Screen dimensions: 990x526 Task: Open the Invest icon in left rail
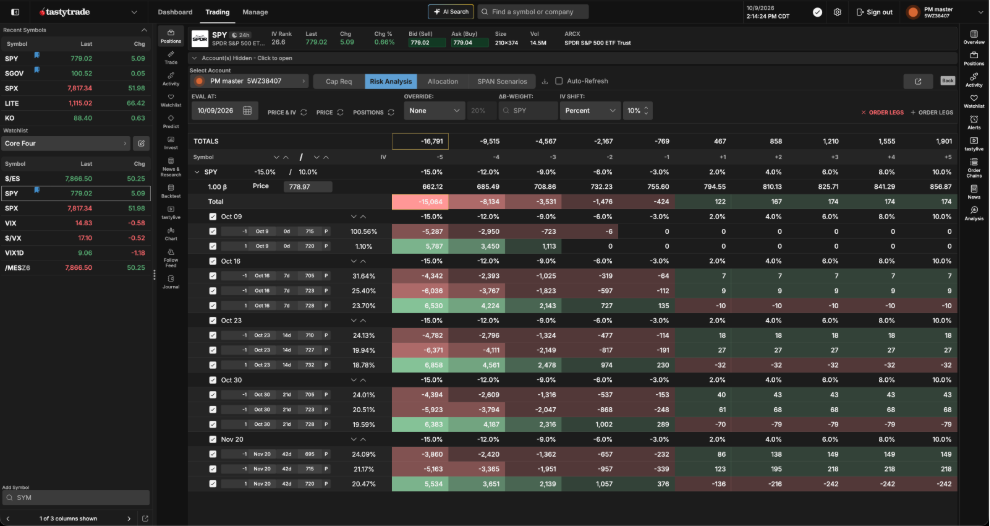[170, 142]
